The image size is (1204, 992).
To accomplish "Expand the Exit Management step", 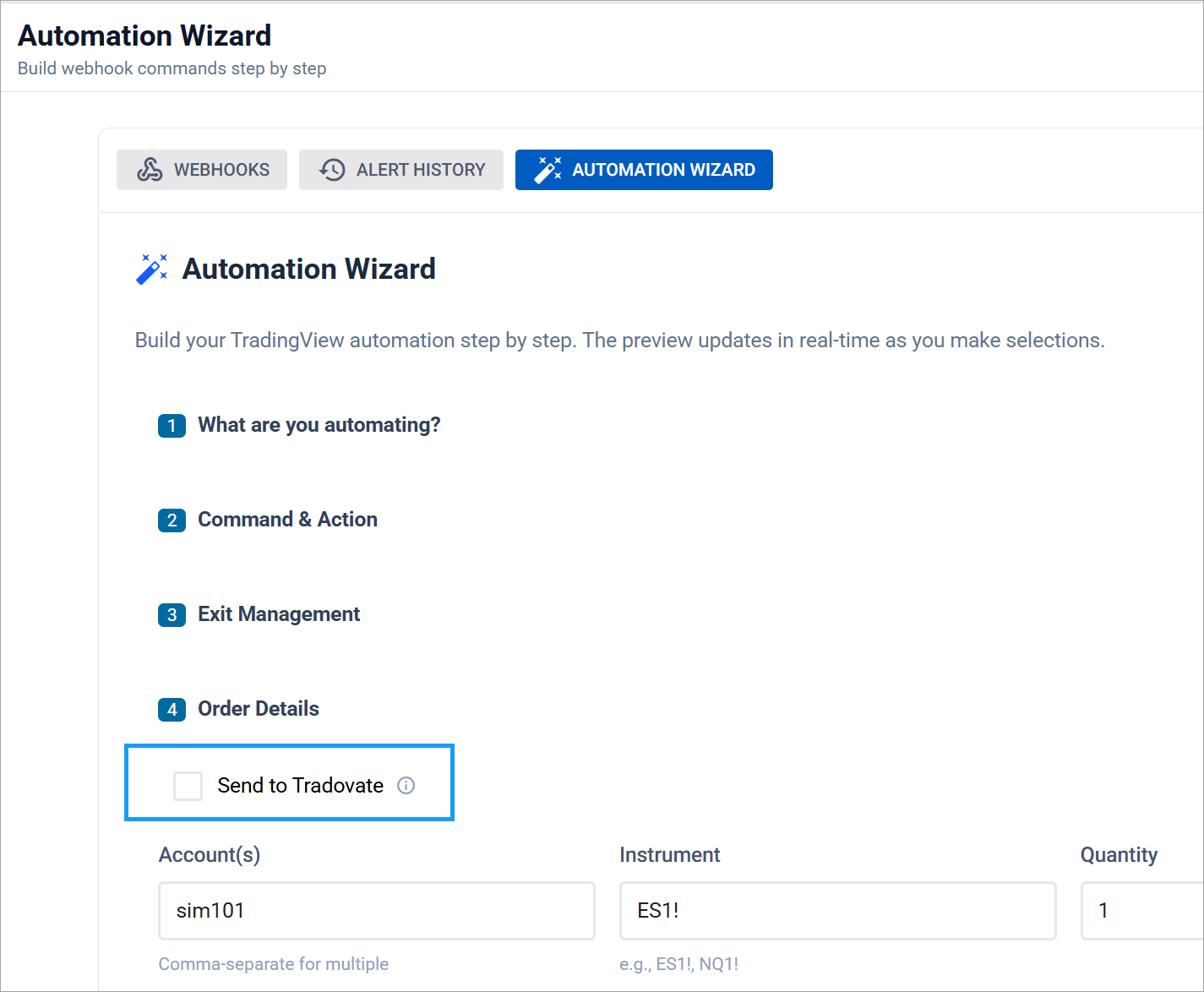I will pyautogui.click(x=259, y=614).
